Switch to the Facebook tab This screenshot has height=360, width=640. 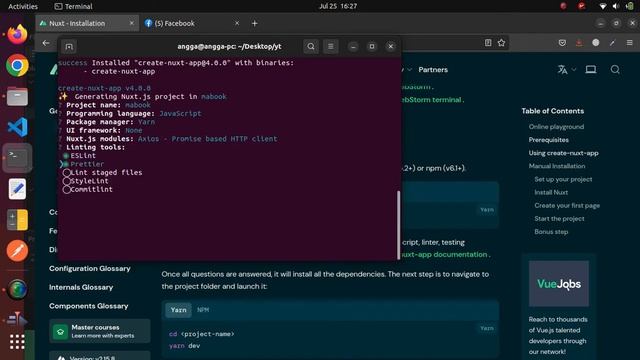[191, 24]
